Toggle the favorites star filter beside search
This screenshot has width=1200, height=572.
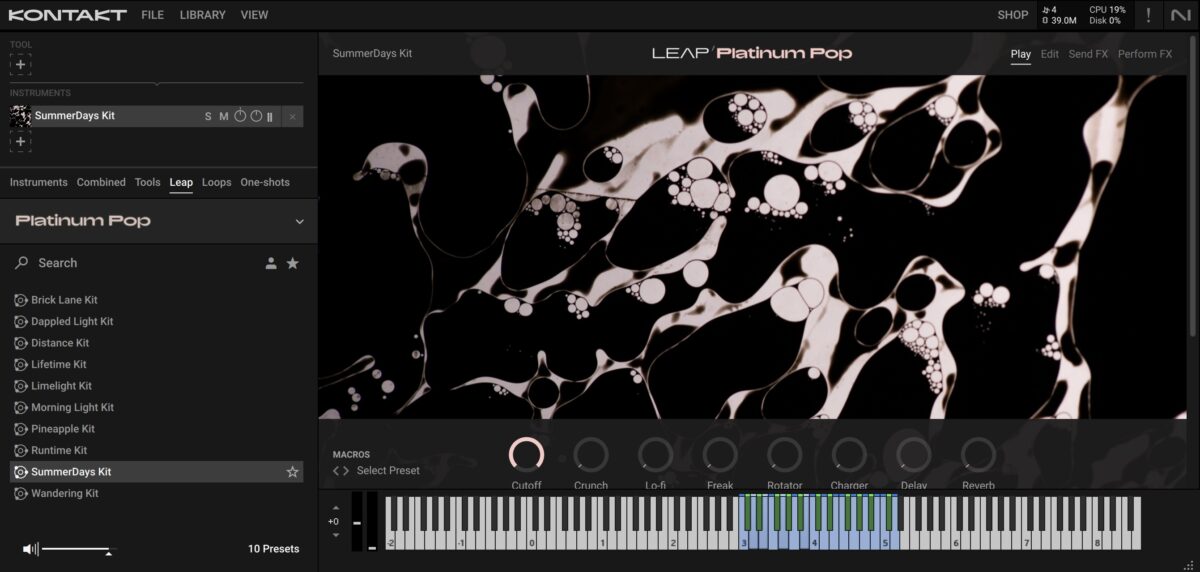click(293, 263)
